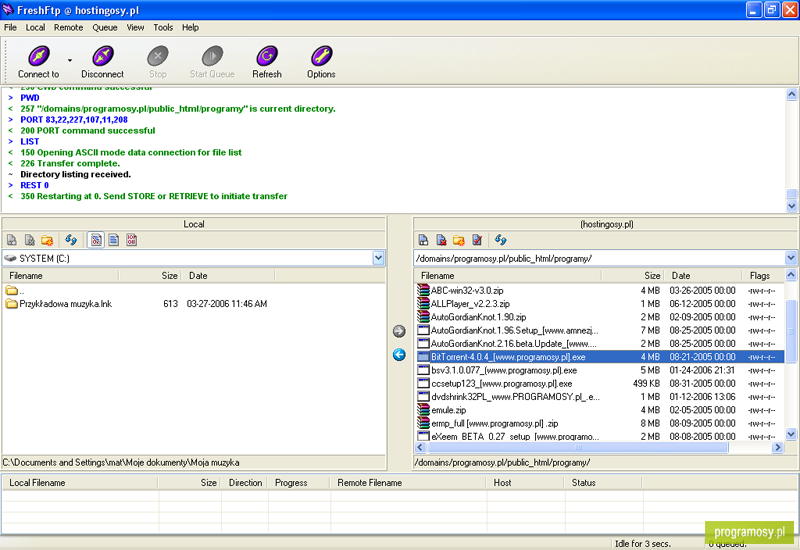Click the rename file icon in Local panel

click(12, 240)
